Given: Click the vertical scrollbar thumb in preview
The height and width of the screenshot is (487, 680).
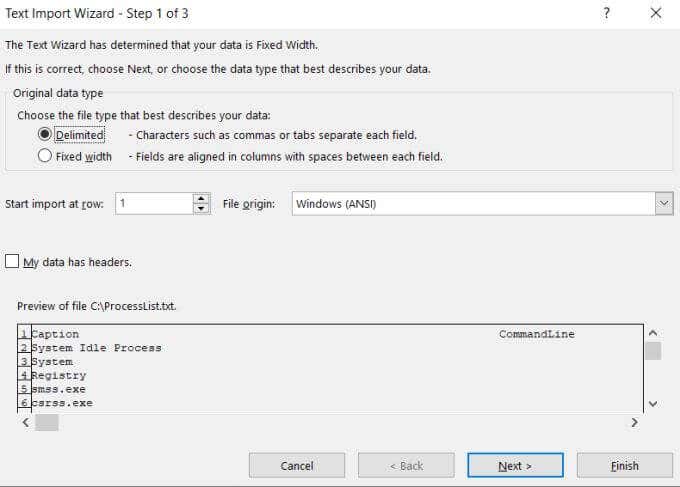Looking at the screenshot, I should (x=652, y=350).
